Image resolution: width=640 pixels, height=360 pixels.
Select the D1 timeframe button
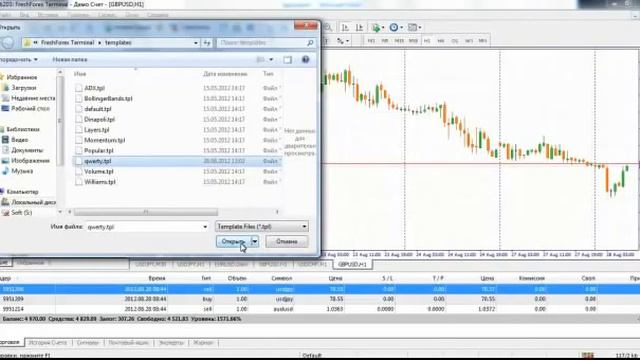[455, 41]
